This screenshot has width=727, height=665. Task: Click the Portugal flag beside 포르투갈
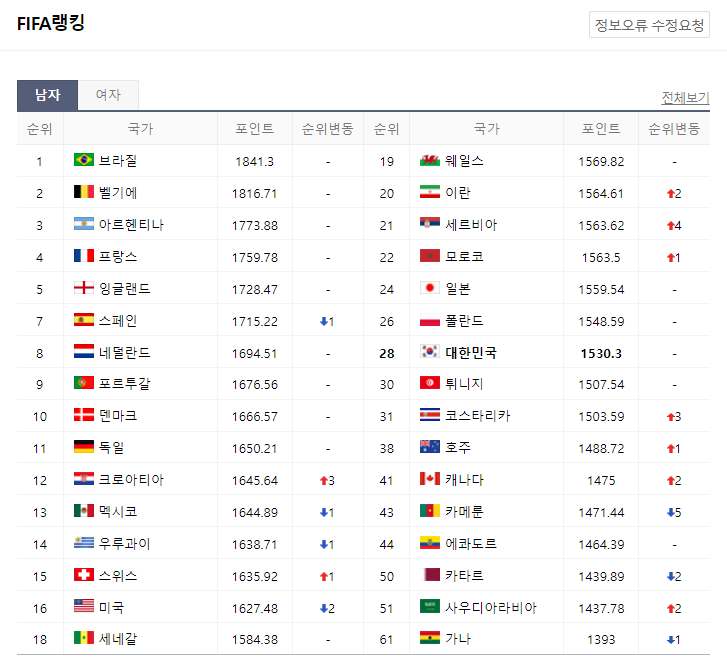[x=84, y=383]
